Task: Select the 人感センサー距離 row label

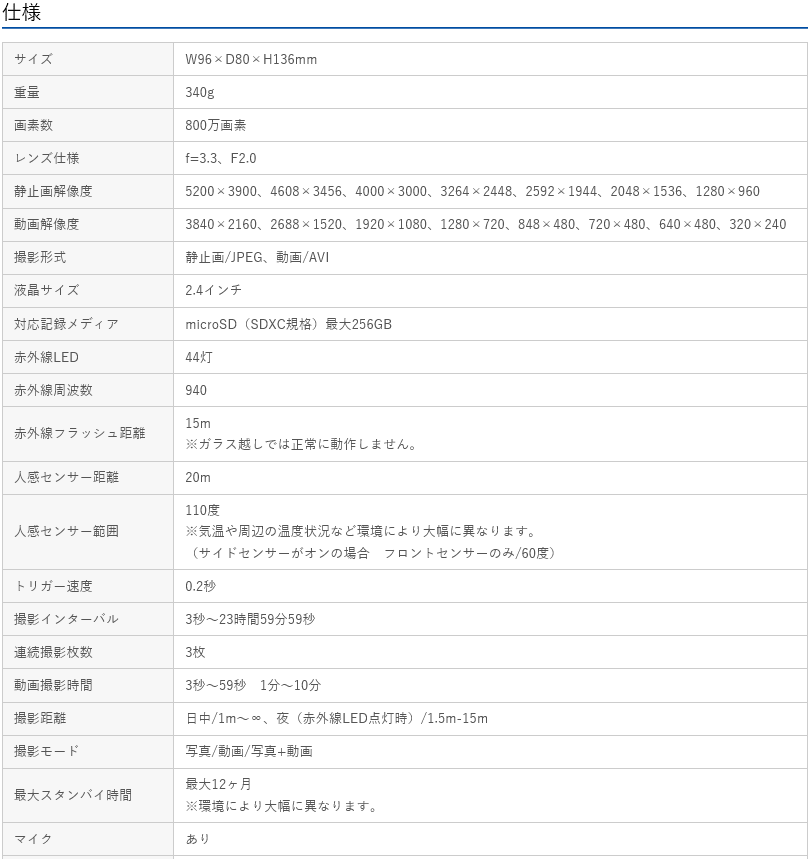Action: [x=66, y=477]
